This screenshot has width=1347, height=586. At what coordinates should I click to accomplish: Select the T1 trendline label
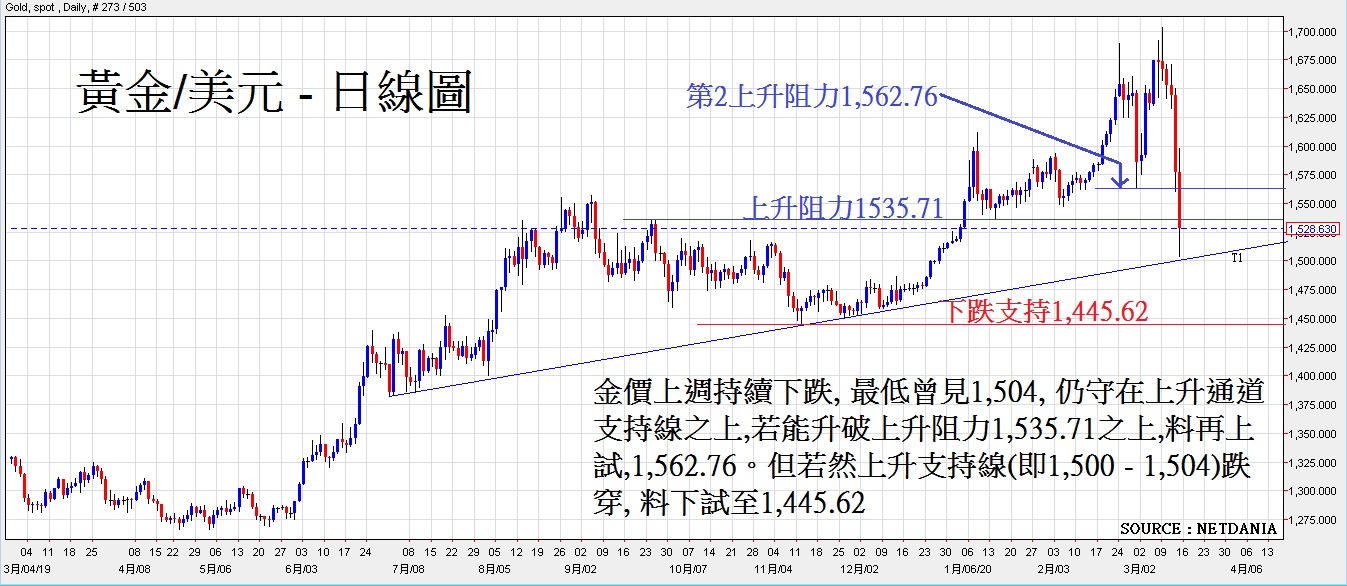[x=1237, y=258]
